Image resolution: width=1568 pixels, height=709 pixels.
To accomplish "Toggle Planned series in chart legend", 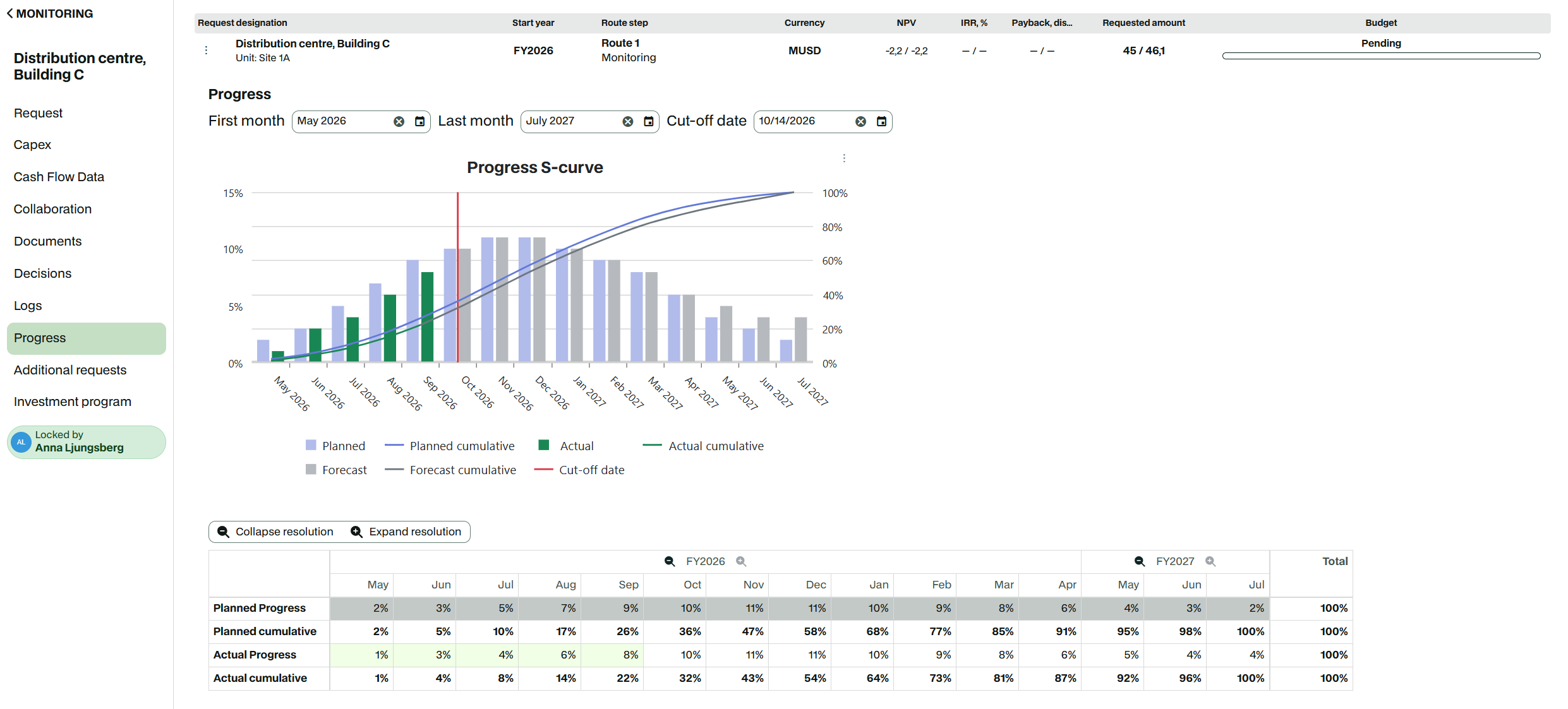I will pyautogui.click(x=335, y=446).
